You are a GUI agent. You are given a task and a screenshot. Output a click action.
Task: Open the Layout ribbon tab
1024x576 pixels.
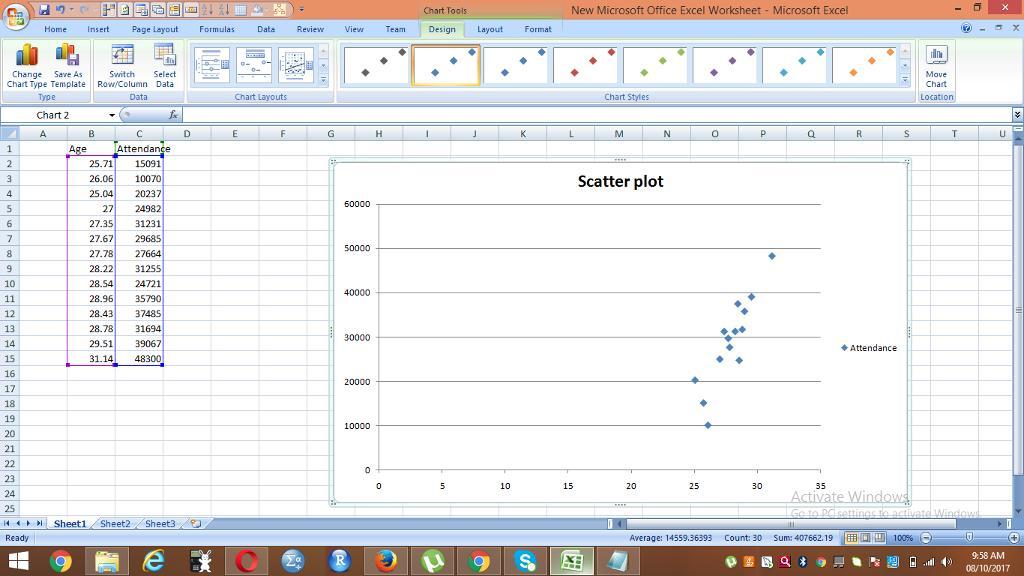click(489, 29)
